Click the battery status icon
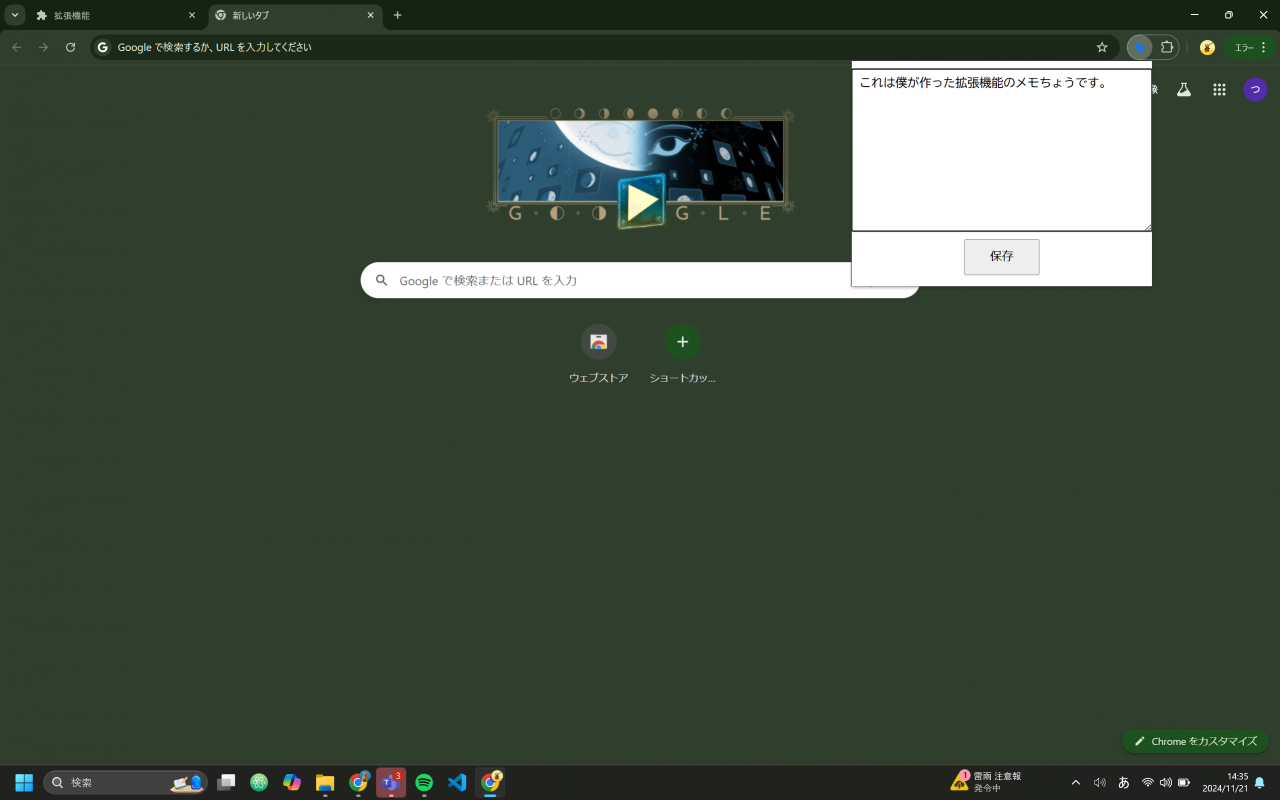The width and height of the screenshot is (1280, 800). point(1184,782)
